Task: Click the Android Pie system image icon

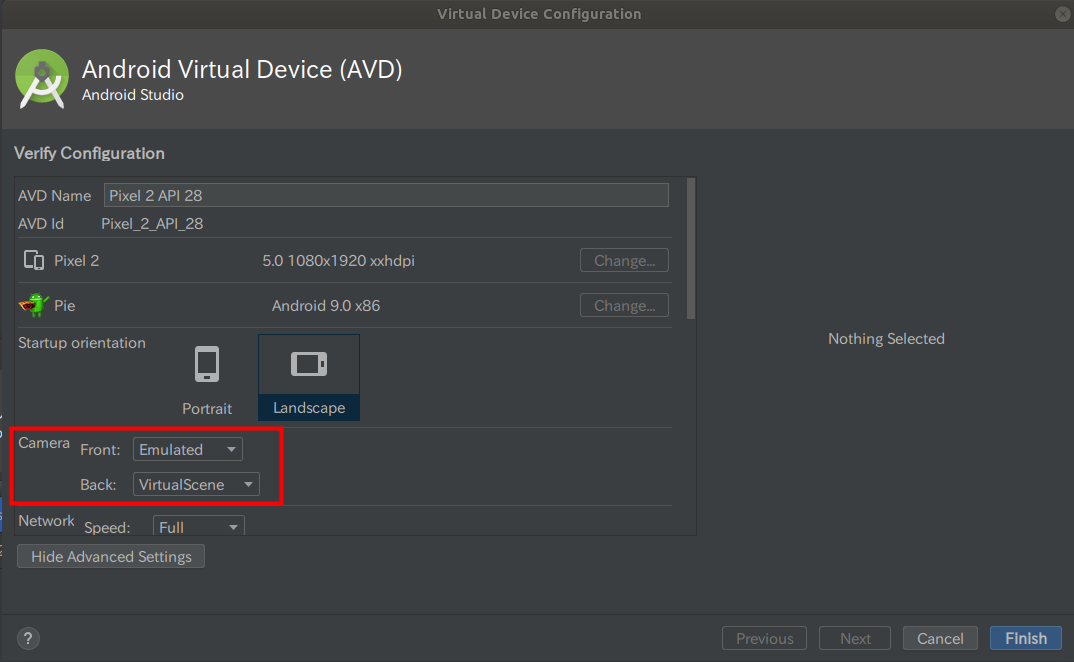Action: [34, 305]
